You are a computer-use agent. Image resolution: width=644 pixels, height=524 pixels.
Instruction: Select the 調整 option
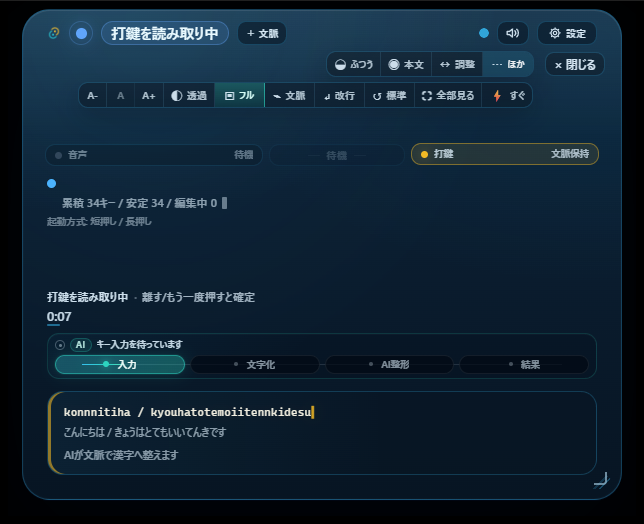(x=457, y=64)
